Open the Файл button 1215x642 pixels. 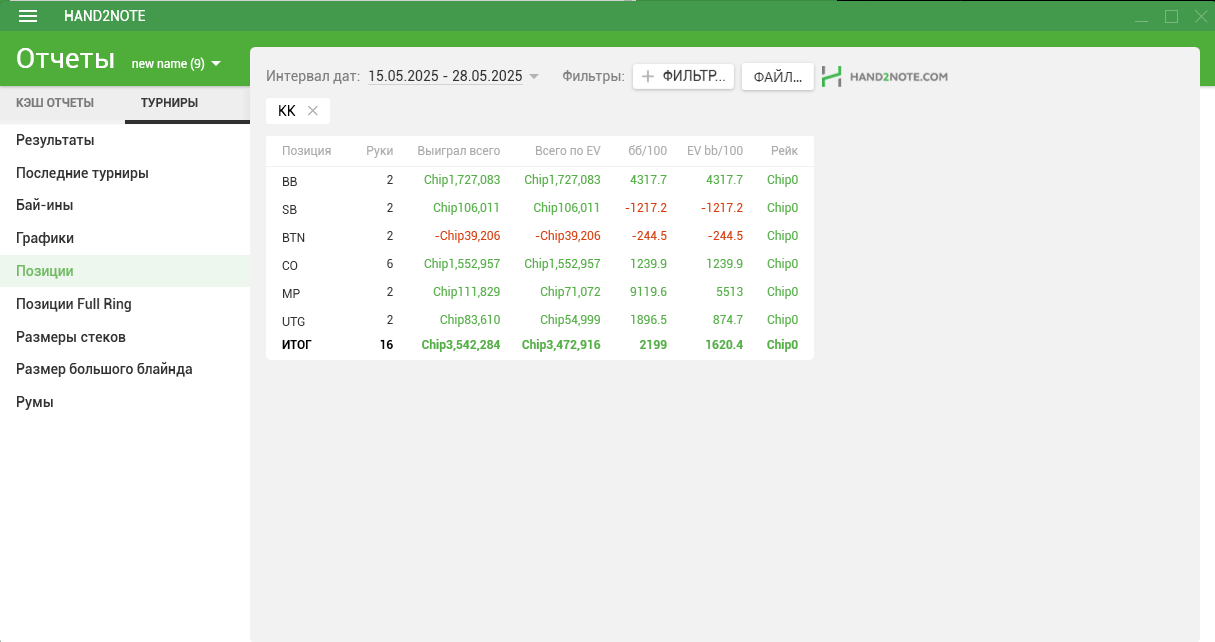pos(777,77)
